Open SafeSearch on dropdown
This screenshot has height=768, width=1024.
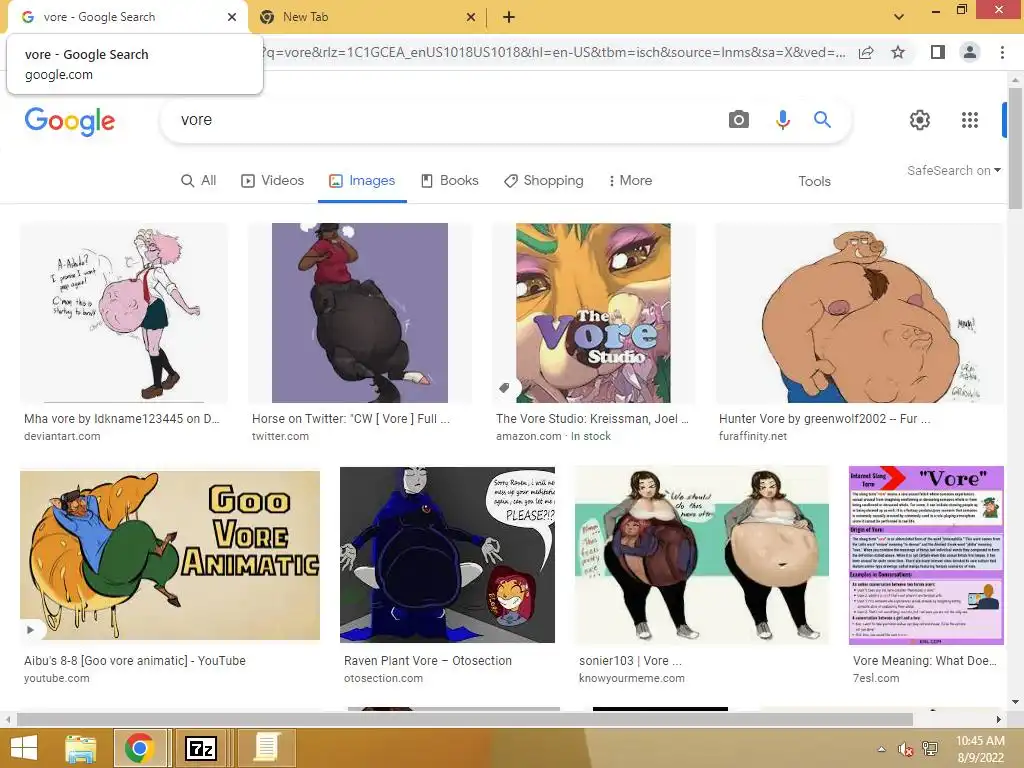pyautogui.click(x=953, y=170)
